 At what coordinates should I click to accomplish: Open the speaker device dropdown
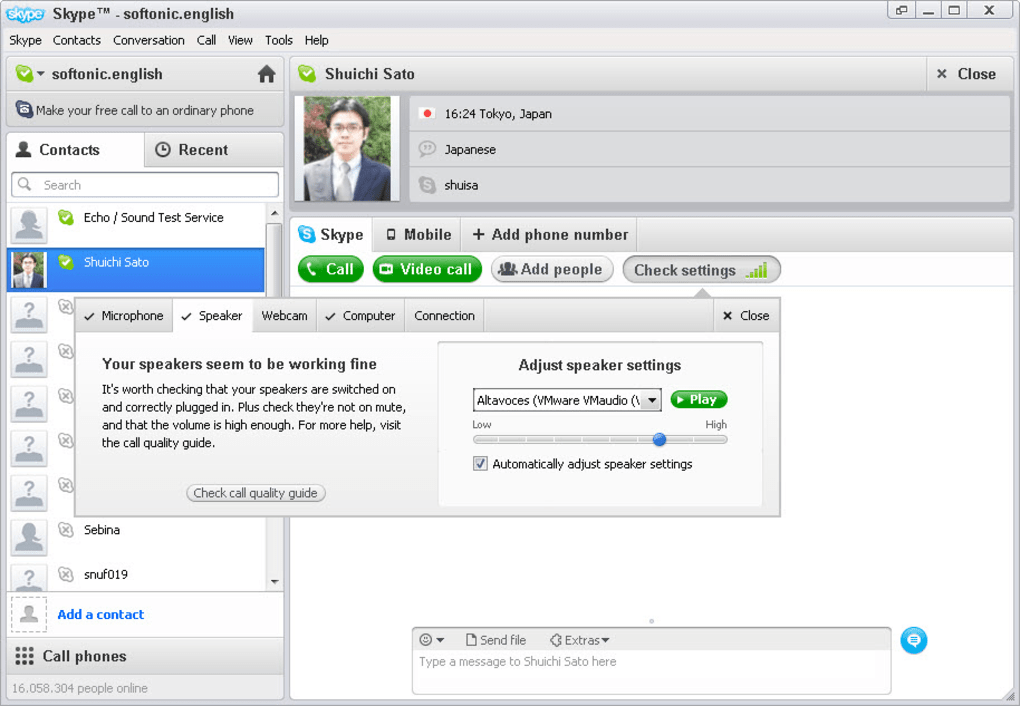pos(652,400)
